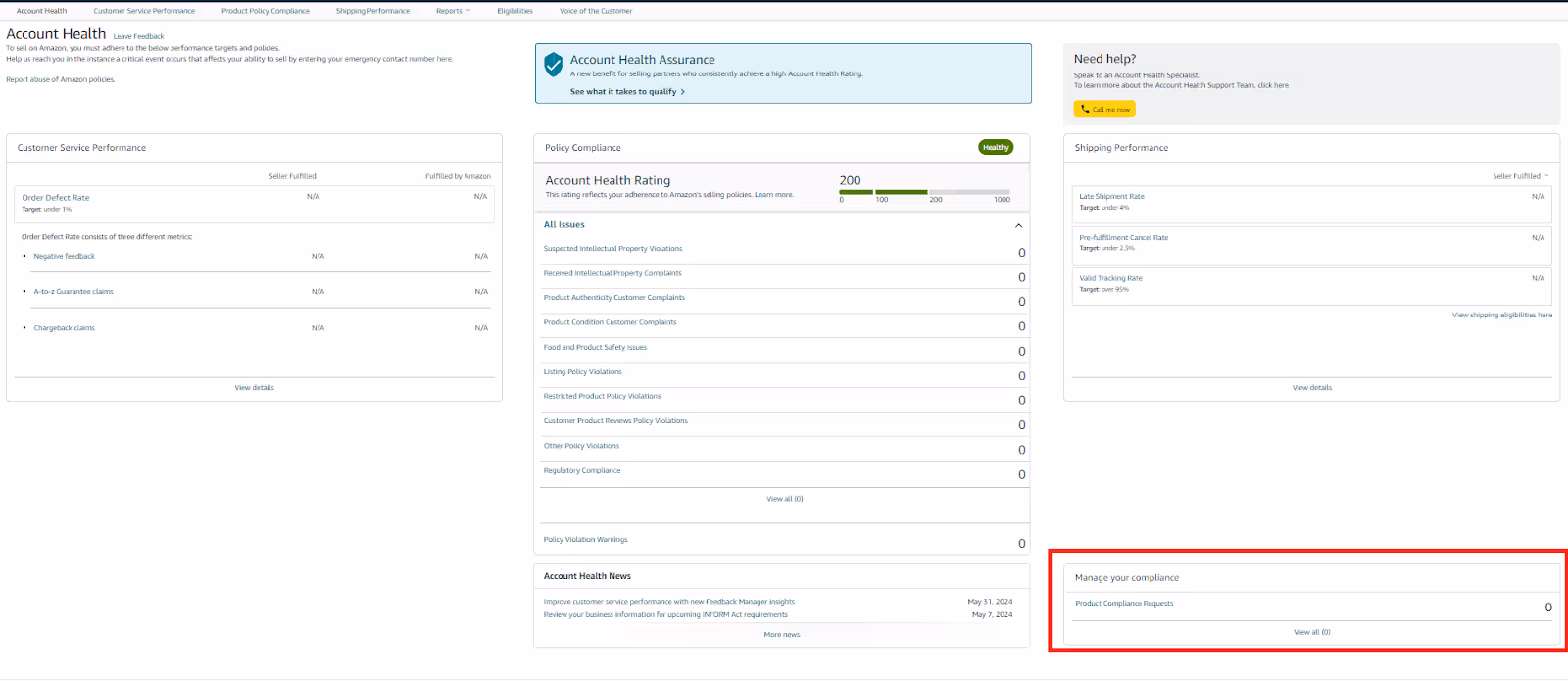Viewport: 1568px width, 681px height.
Task: Open Voice of the Customer tab
Action: (596, 11)
